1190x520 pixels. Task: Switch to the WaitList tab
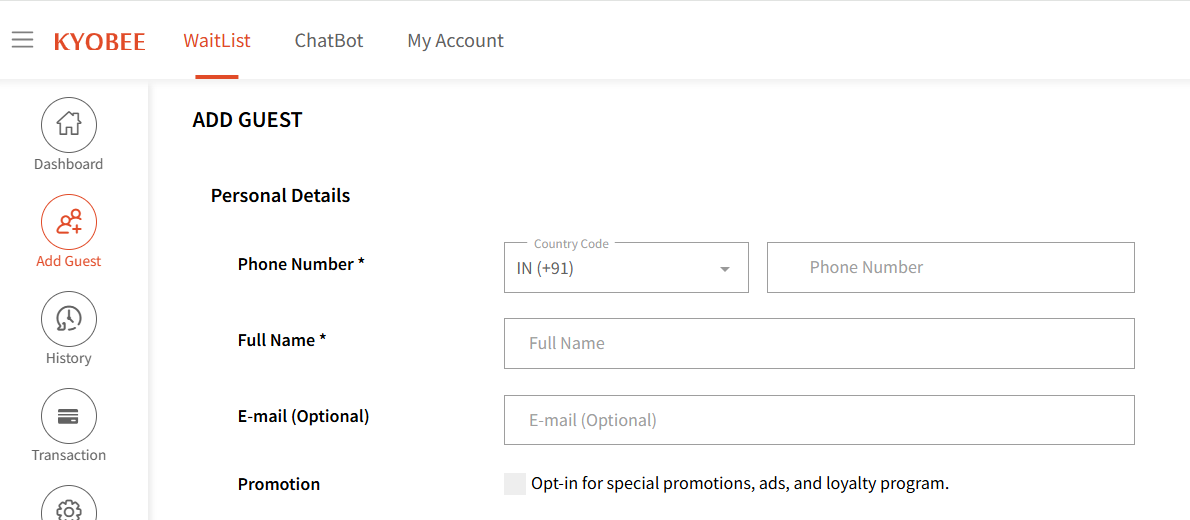[x=217, y=41]
